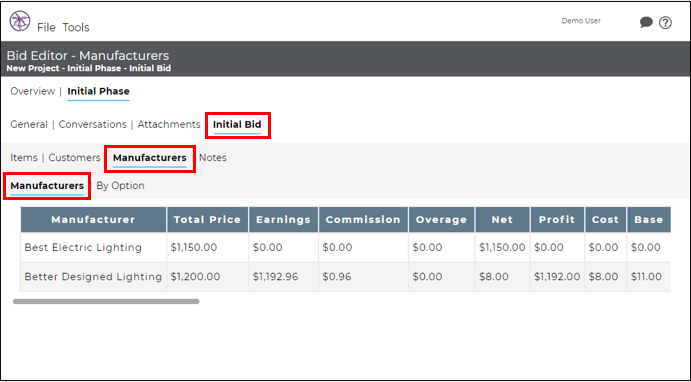Select the Initial Phase tab
This screenshot has height=382, width=691.
pos(98,91)
